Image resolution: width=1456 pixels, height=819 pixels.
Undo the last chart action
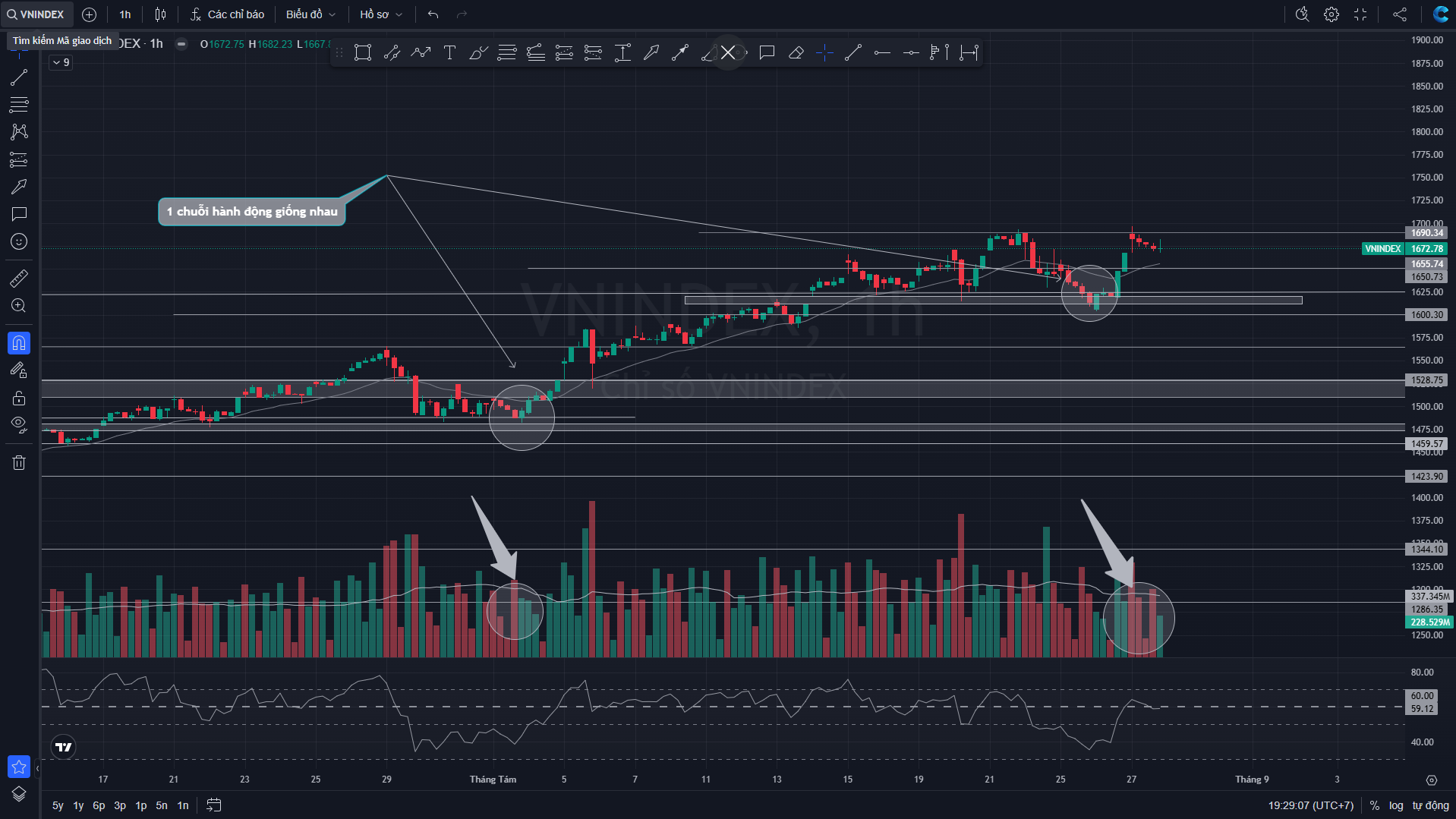click(x=433, y=14)
